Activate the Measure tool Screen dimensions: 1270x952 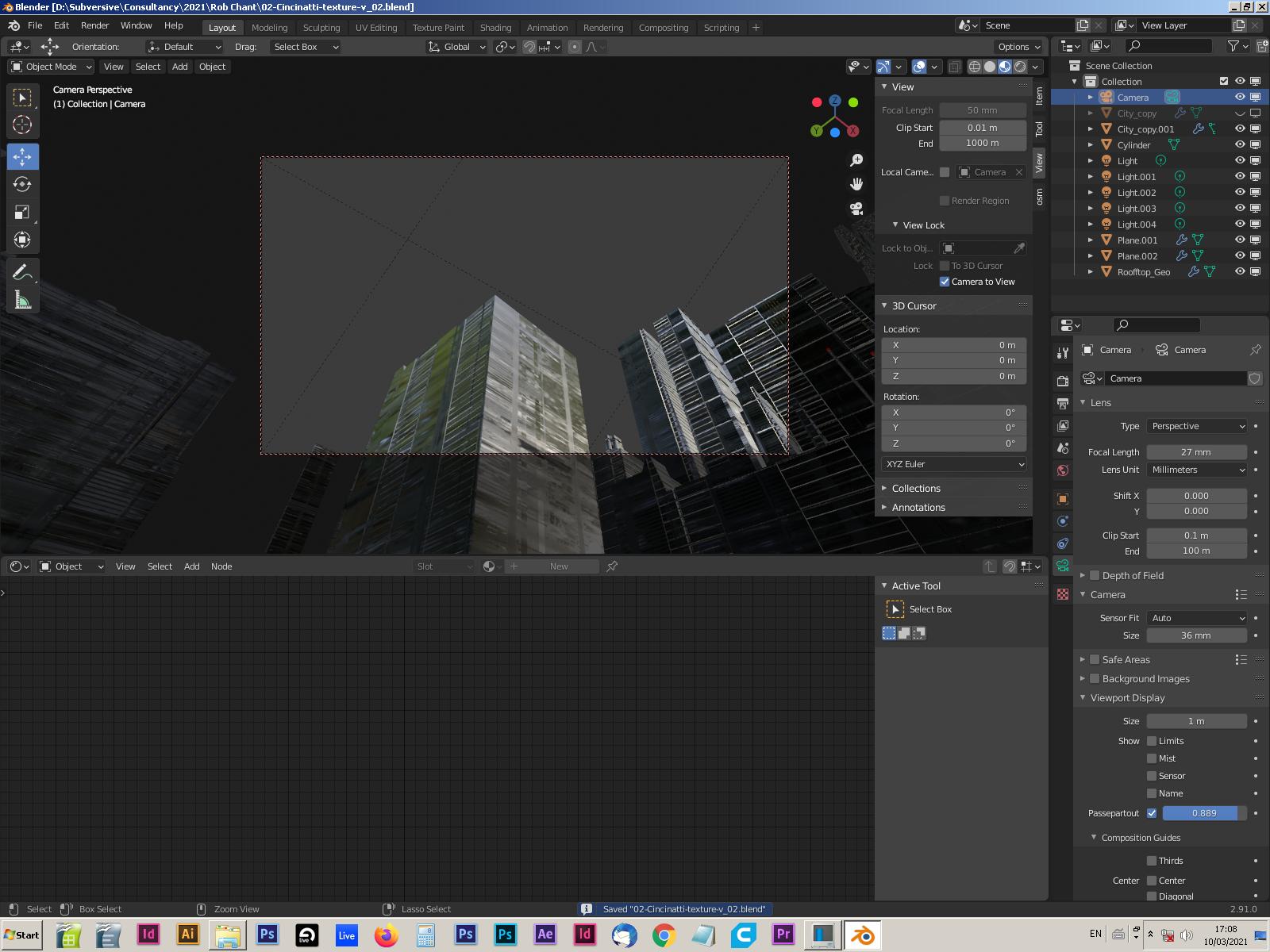22,301
